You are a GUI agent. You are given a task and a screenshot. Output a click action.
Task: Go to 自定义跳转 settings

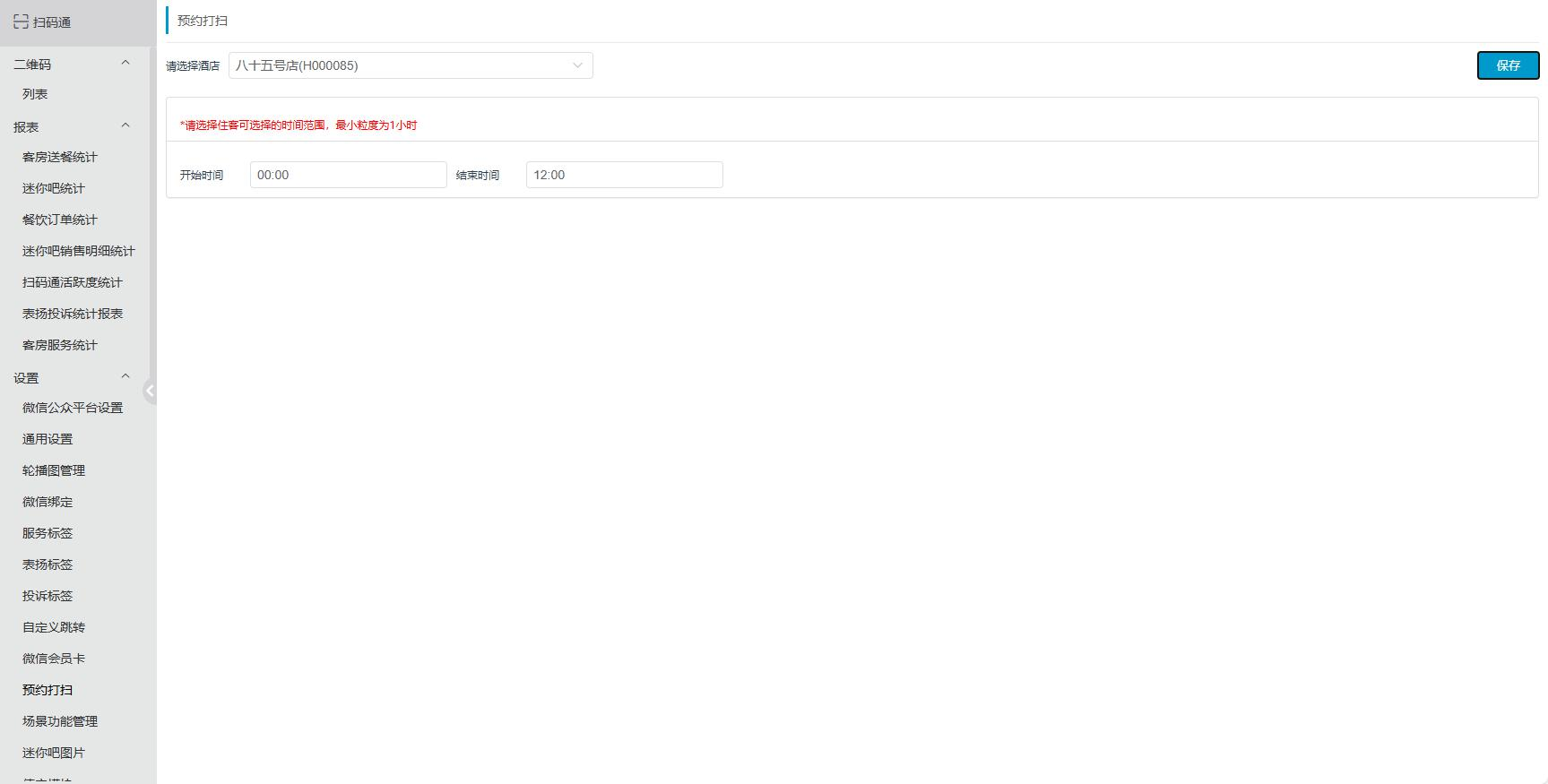[54, 627]
